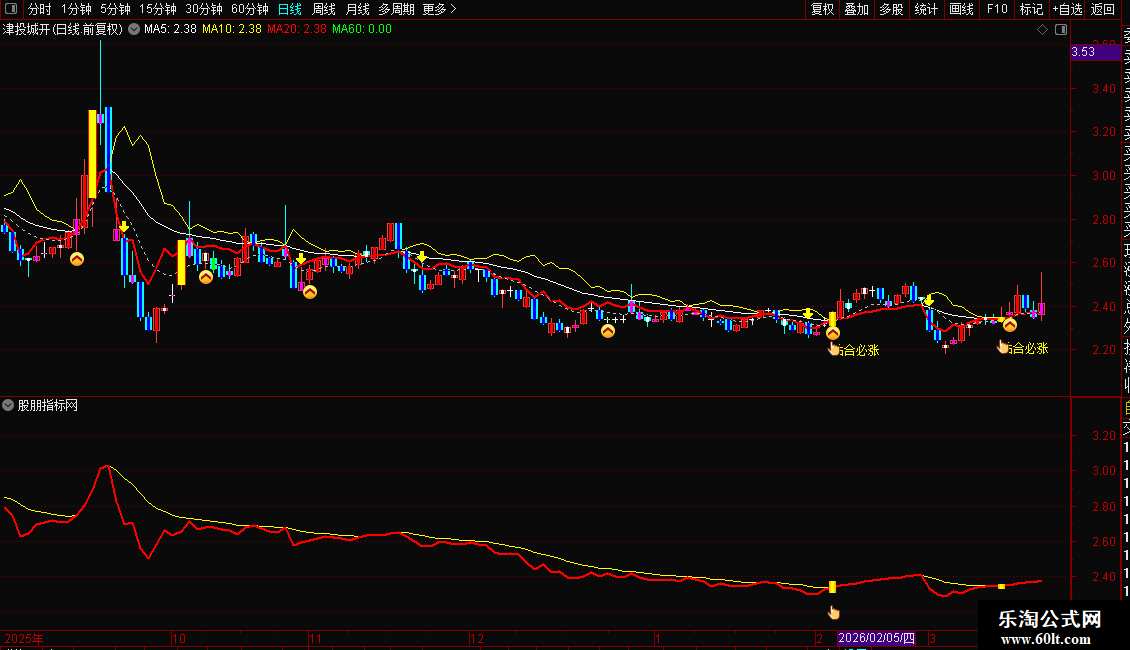Click the pointing hand icon in the indicator panel
Image resolution: width=1130 pixels, height=650 pixels.
click(x=833, y=612)
